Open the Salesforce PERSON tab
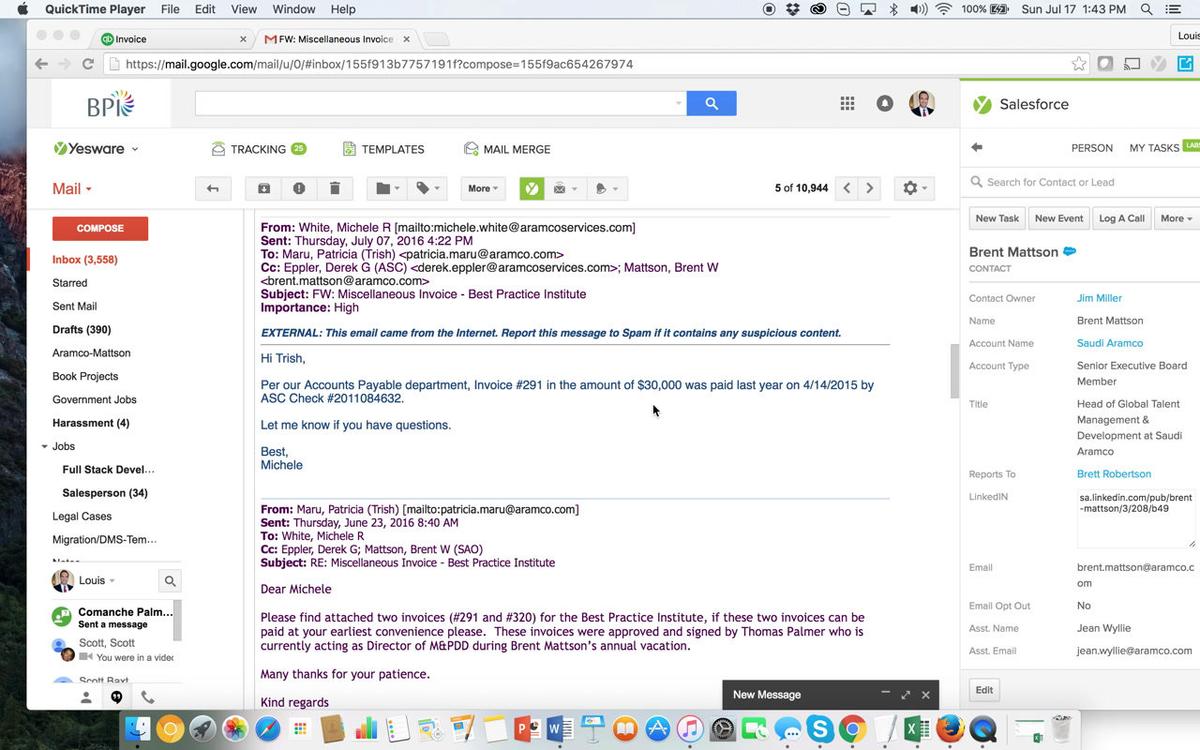1200x750 pixels. 1092,148
